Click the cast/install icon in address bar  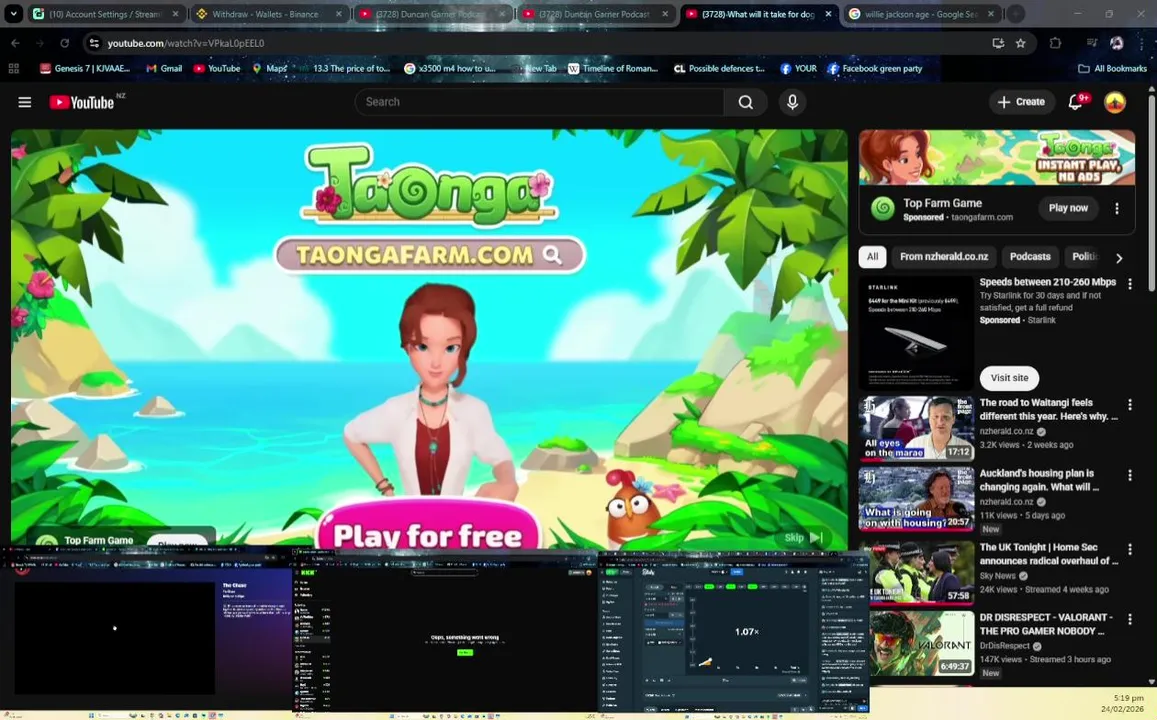tap(998, 44)
